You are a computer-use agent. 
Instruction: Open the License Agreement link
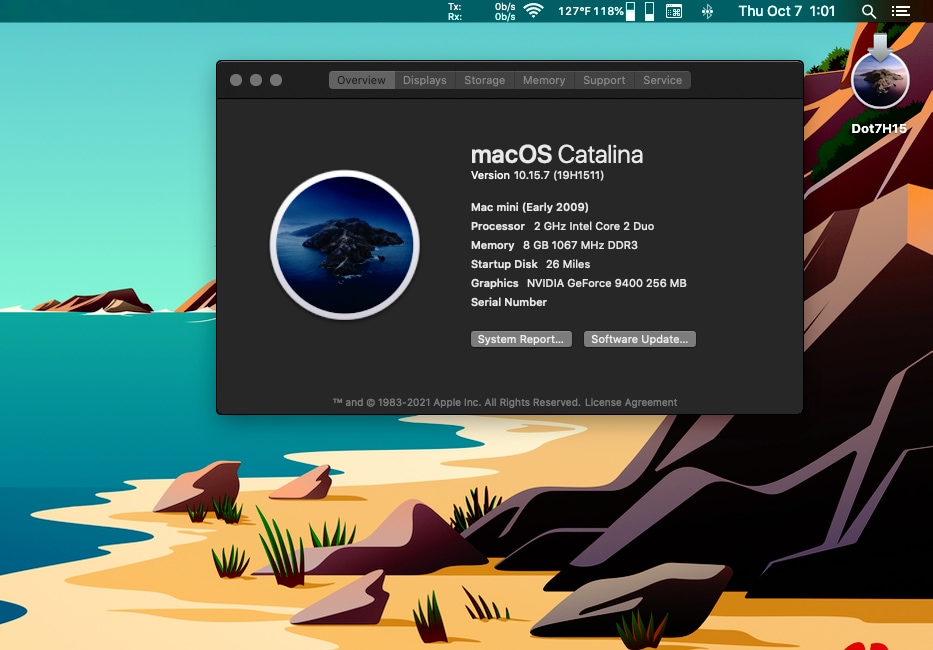point(631,402)
